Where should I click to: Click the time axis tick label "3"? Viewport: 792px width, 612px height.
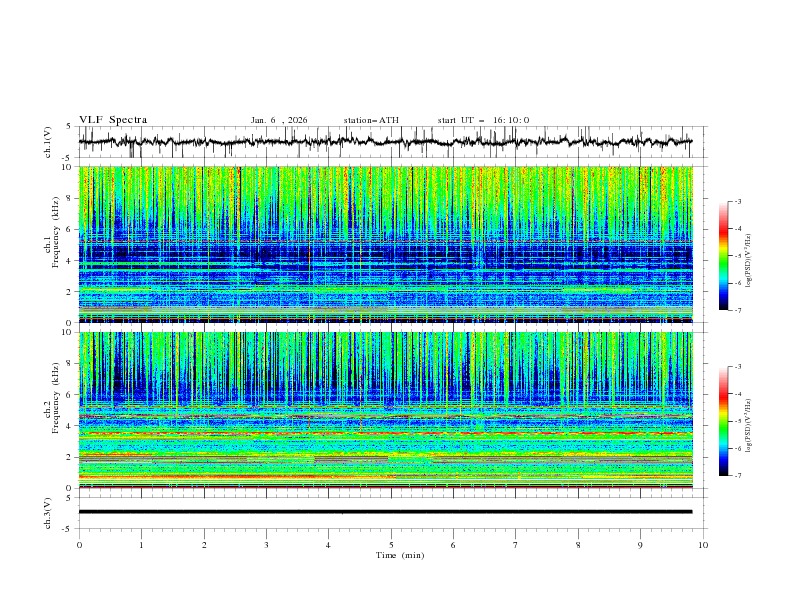[266, 545]
